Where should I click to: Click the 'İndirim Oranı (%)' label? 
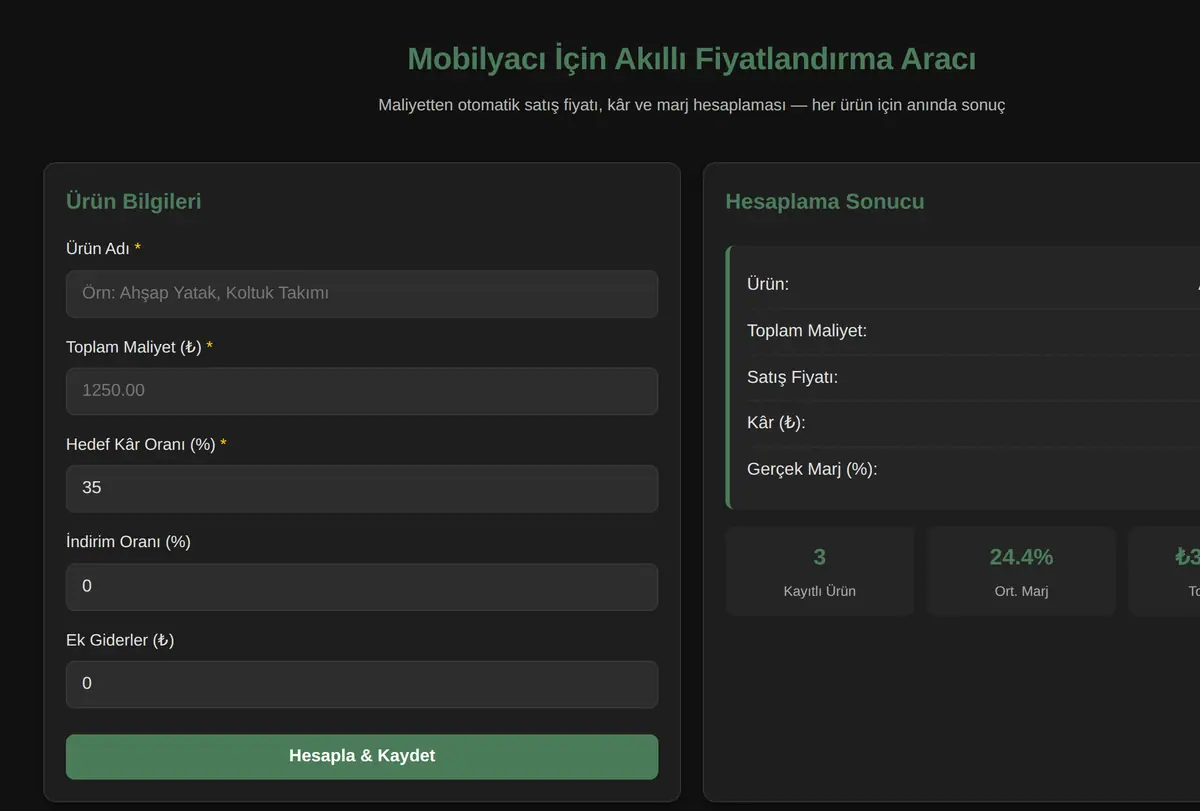[x=128, y=541]
